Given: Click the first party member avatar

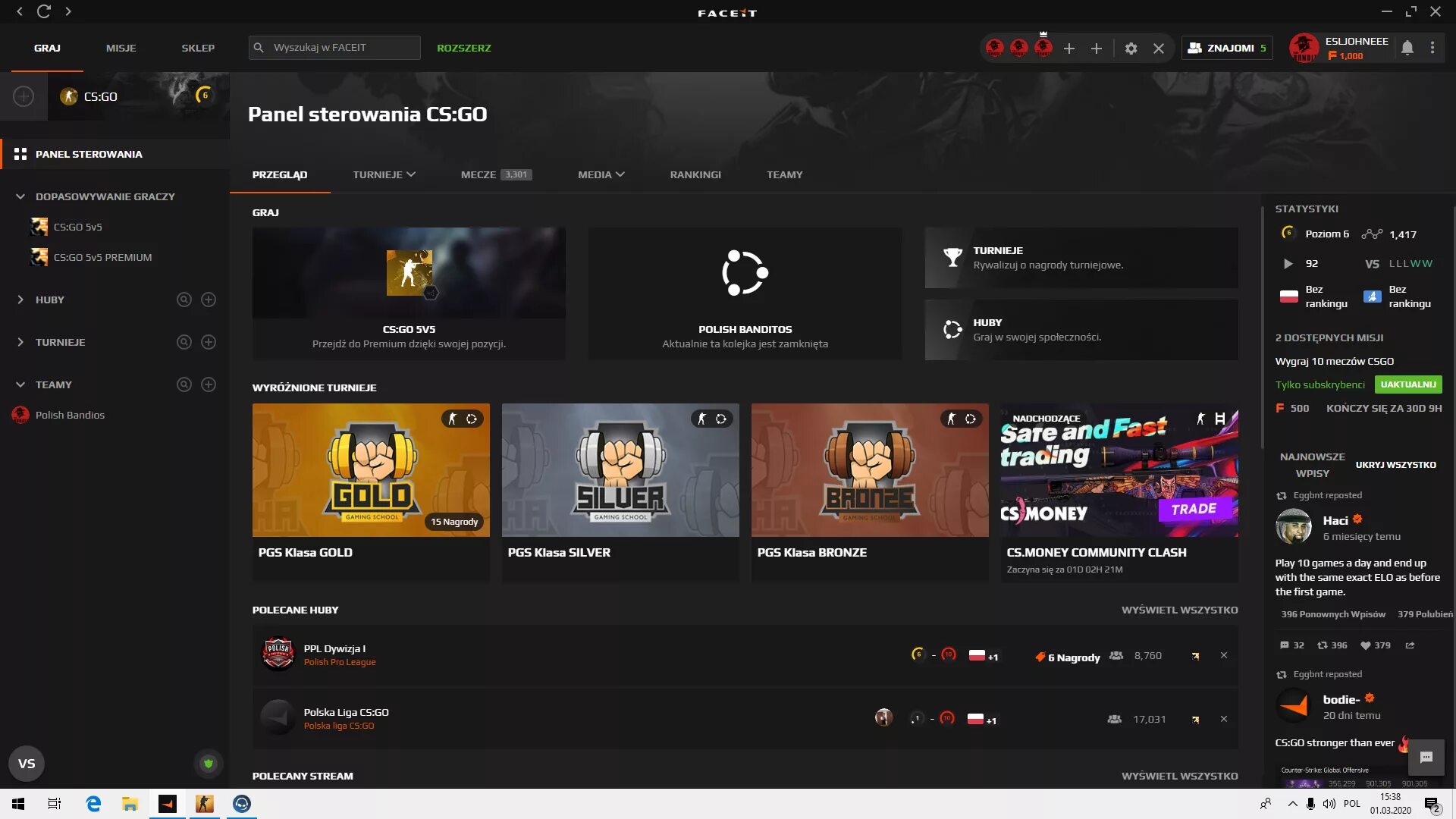Looking at the screenshot, I should [995, 48].
